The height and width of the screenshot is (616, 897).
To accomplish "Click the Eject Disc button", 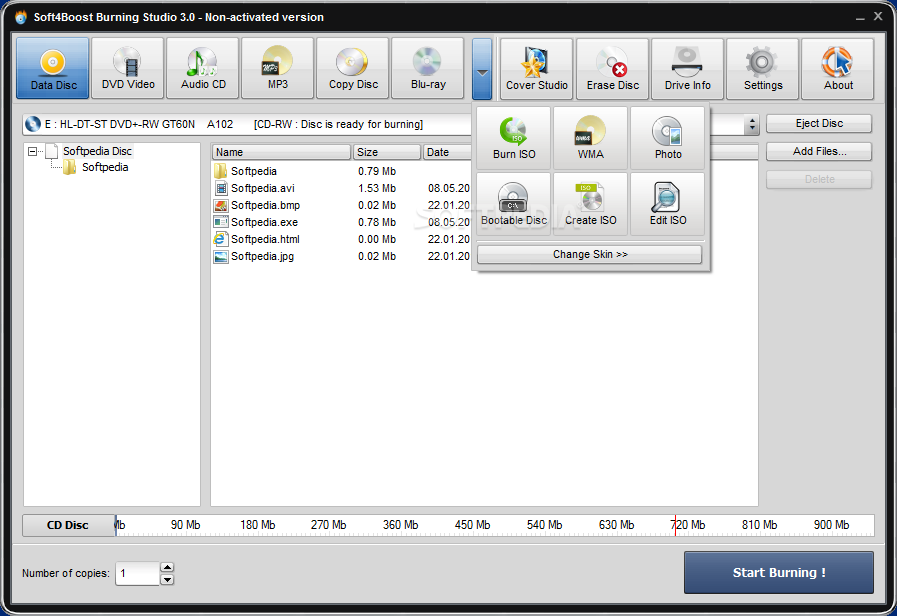I will 819,124.
